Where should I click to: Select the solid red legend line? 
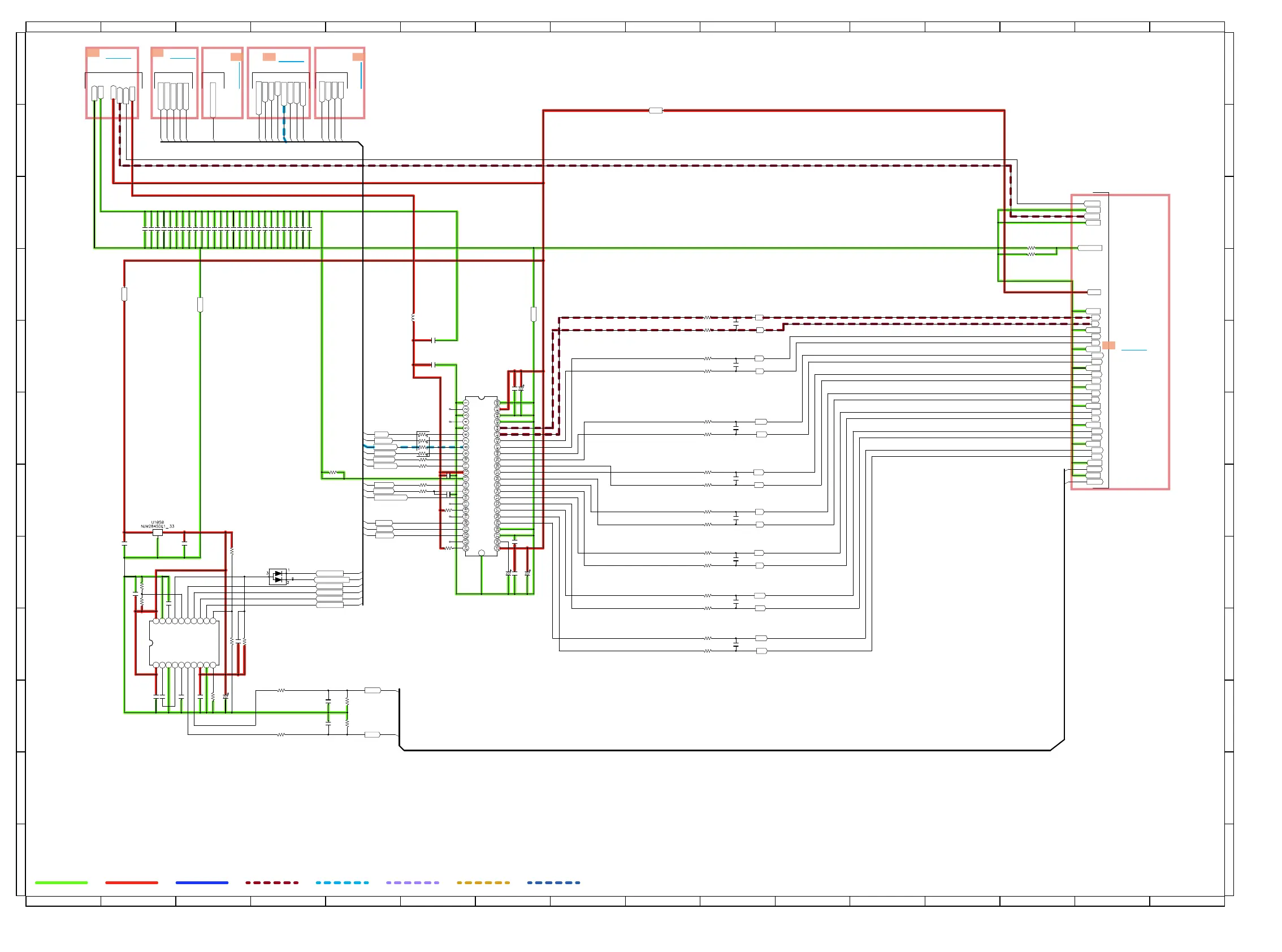point(131,884)
